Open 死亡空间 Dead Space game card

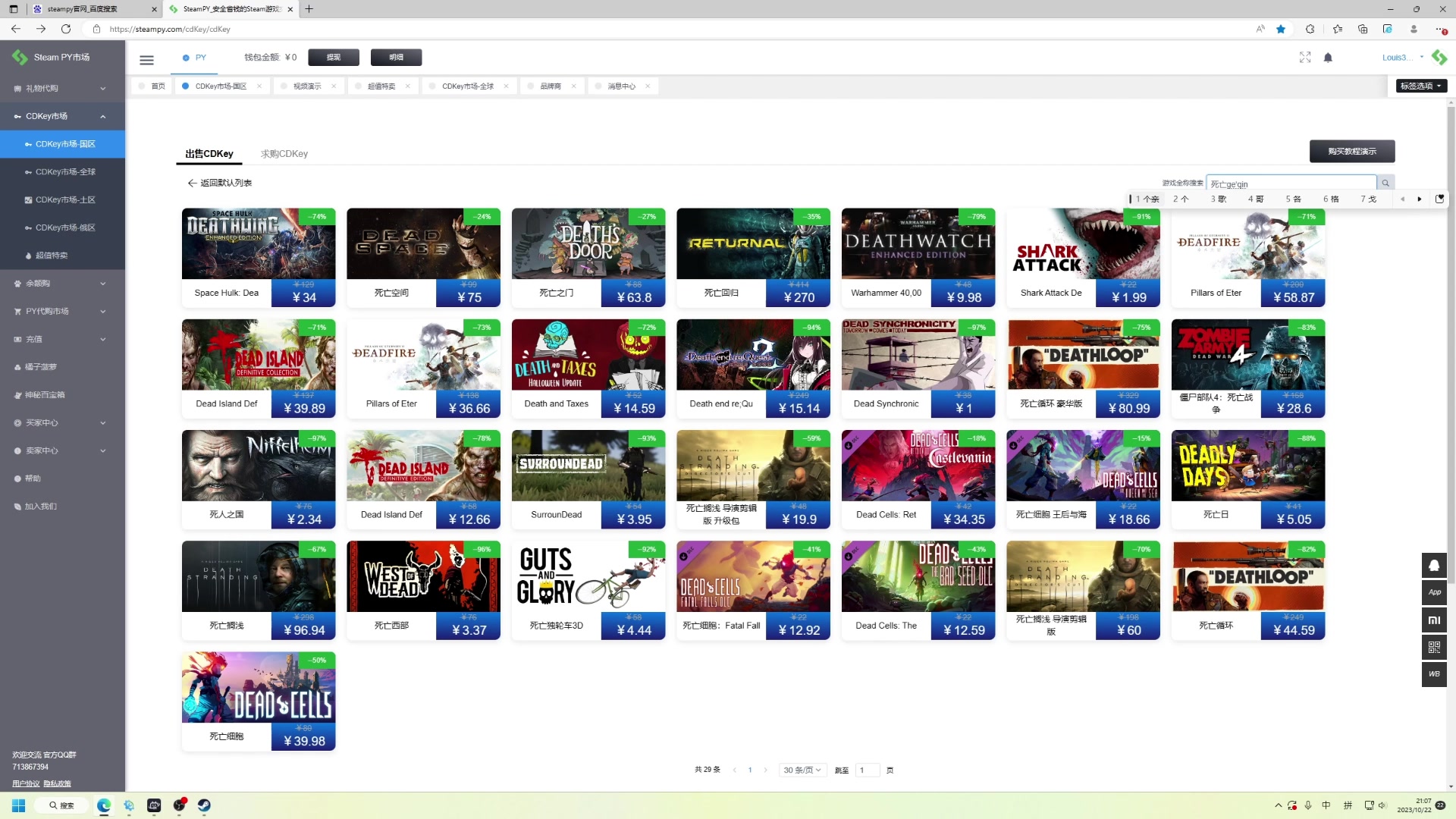coord(423,258)
